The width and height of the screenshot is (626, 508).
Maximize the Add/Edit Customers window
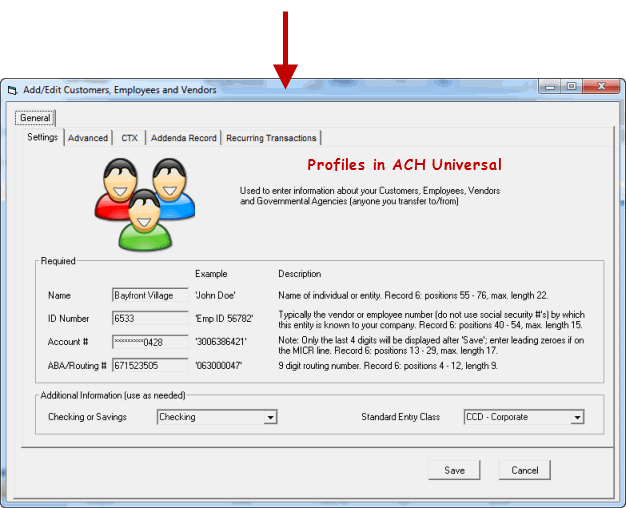pos(572,86)
